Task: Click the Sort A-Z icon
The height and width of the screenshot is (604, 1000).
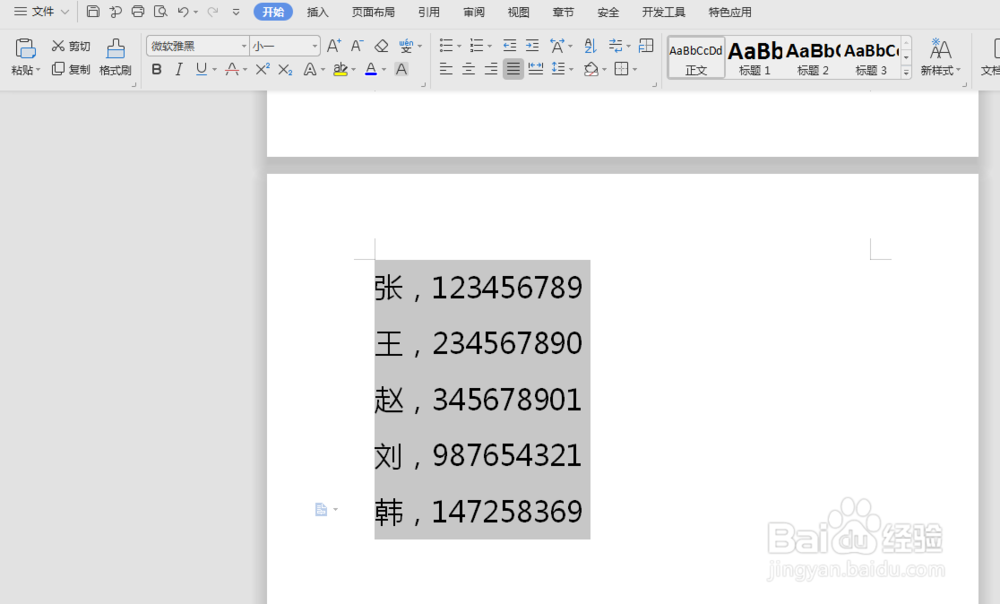Action: click(591, 45)
